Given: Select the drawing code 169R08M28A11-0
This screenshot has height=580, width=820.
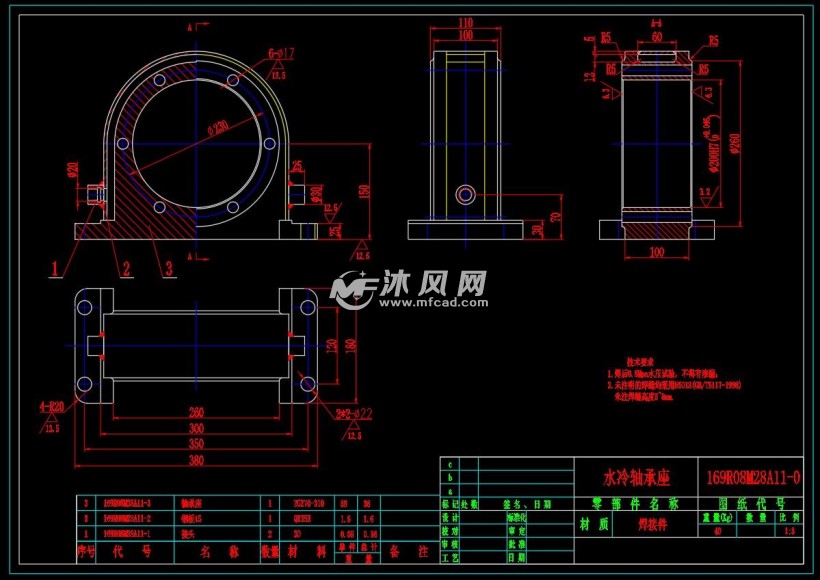Looking at the screenshot, I should tap(755, 476).
